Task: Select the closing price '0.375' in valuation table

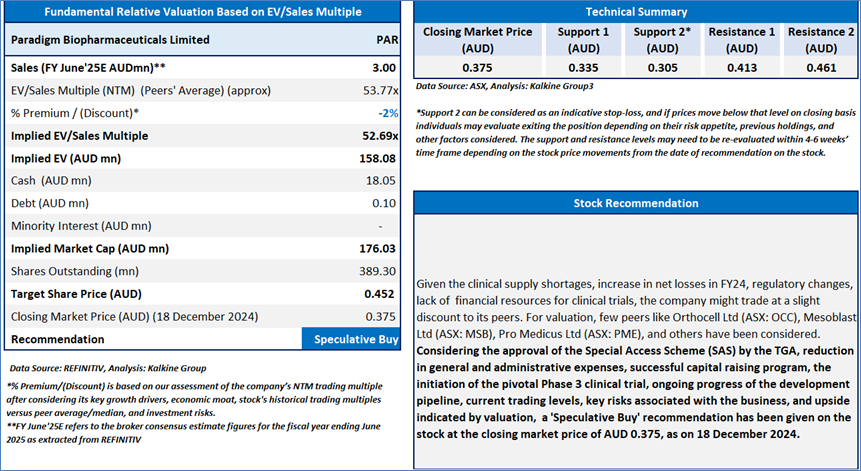Action: [381, 317]
